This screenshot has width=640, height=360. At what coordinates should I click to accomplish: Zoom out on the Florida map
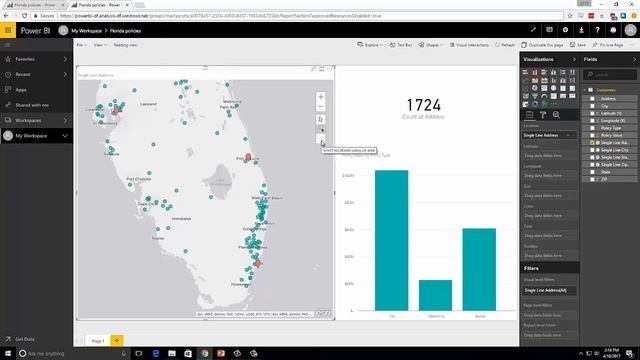(320, 107)
